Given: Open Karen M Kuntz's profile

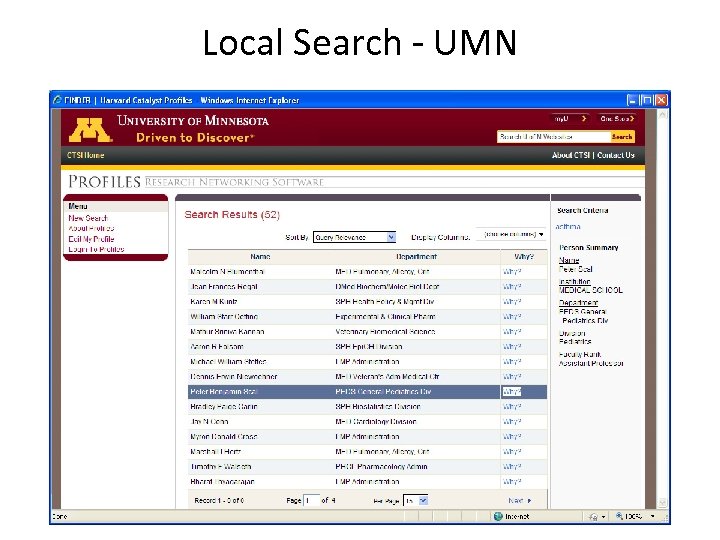Looking at the screenshot, I should [x=214, y=302].
